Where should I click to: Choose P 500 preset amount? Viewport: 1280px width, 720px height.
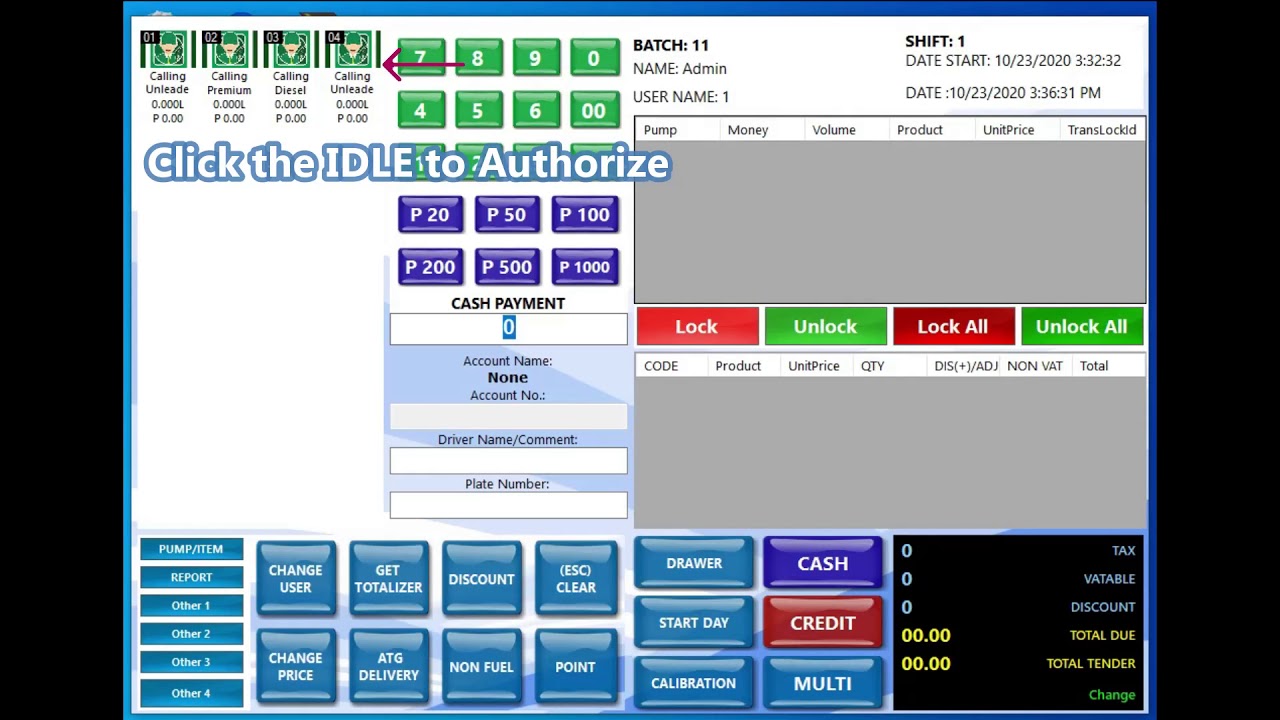click(507, 267)
